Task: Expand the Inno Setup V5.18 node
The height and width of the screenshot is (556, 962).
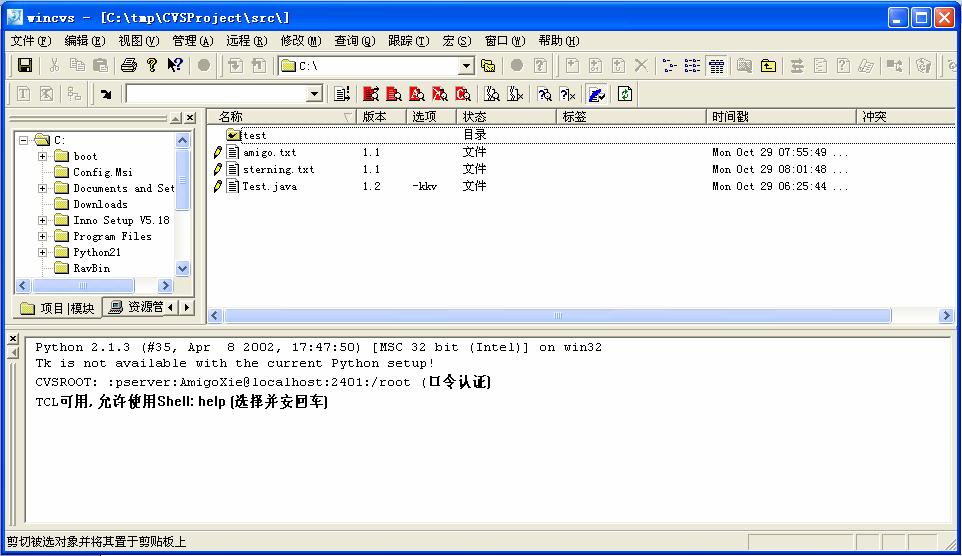Action: click(42, 220)
